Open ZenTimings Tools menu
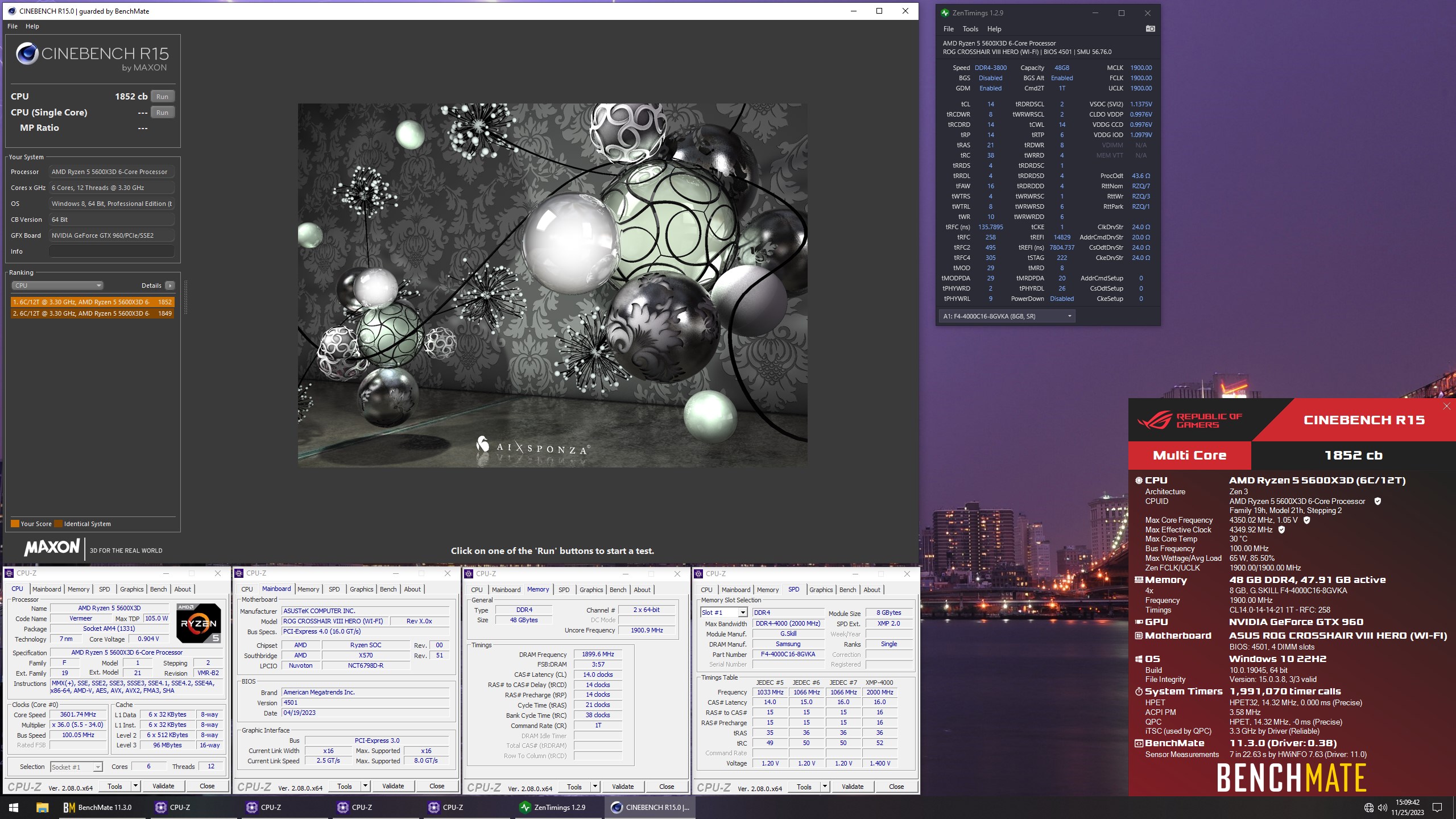1456x819 pixels. point(970,29)
